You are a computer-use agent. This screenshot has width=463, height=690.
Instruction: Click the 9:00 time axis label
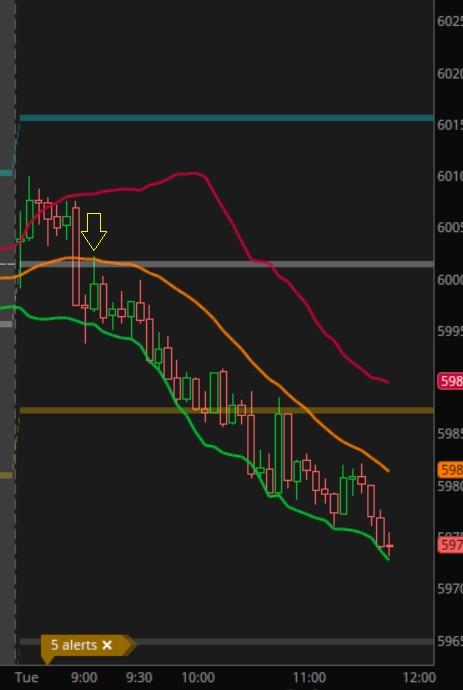click(84, 677)
